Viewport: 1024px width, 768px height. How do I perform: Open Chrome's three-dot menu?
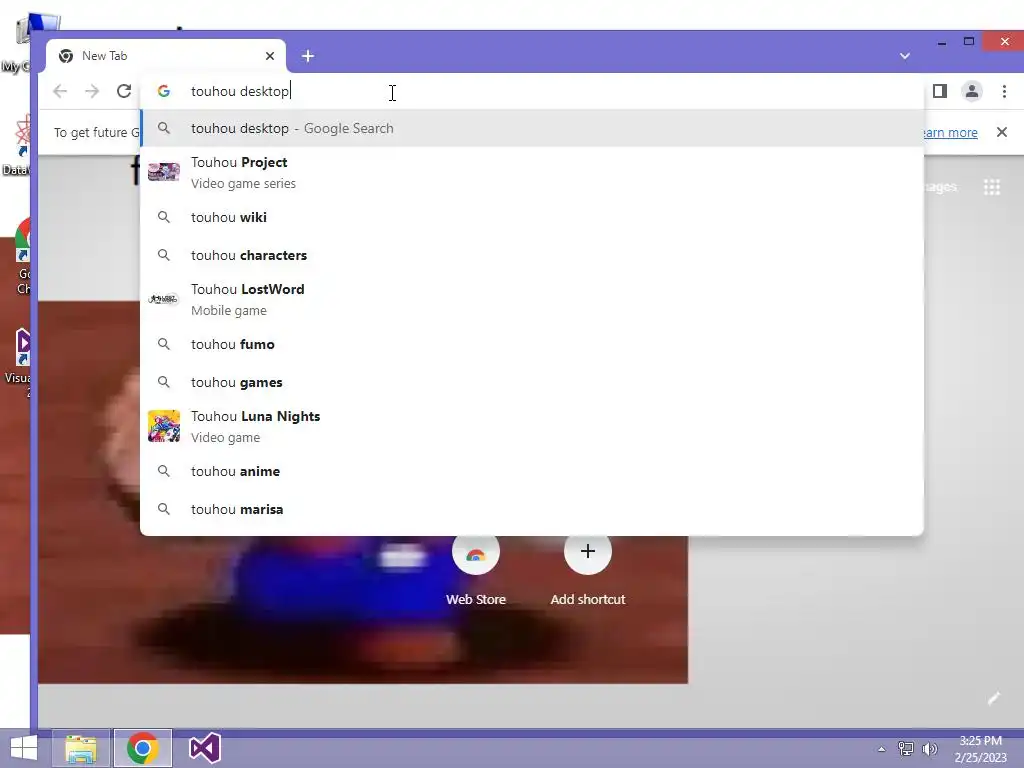click(x=1004, y=91)
